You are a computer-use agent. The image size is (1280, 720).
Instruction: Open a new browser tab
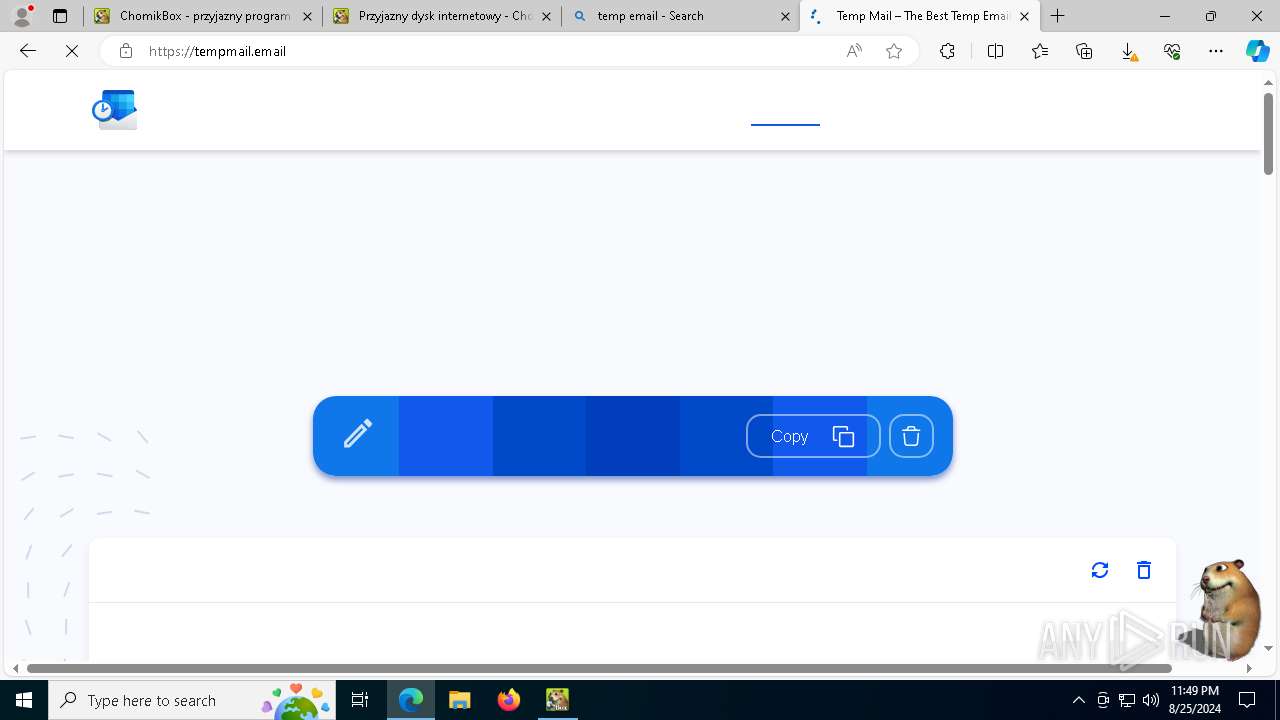1058,16
